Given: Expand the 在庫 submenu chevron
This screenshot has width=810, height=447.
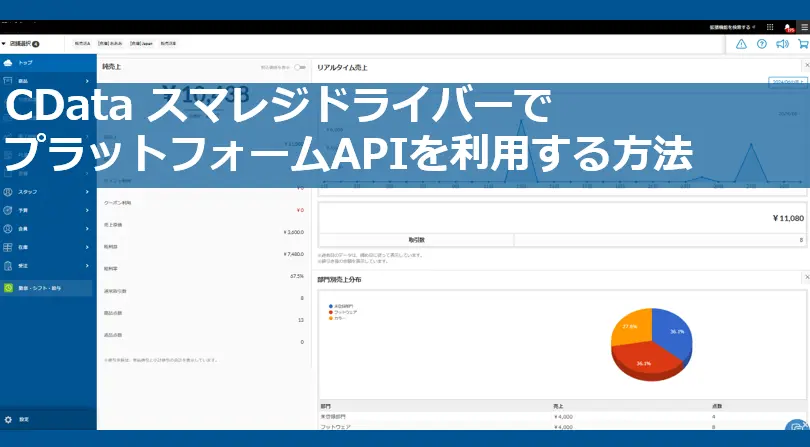Looking at the screenshot, I should [x=87, y=248].
